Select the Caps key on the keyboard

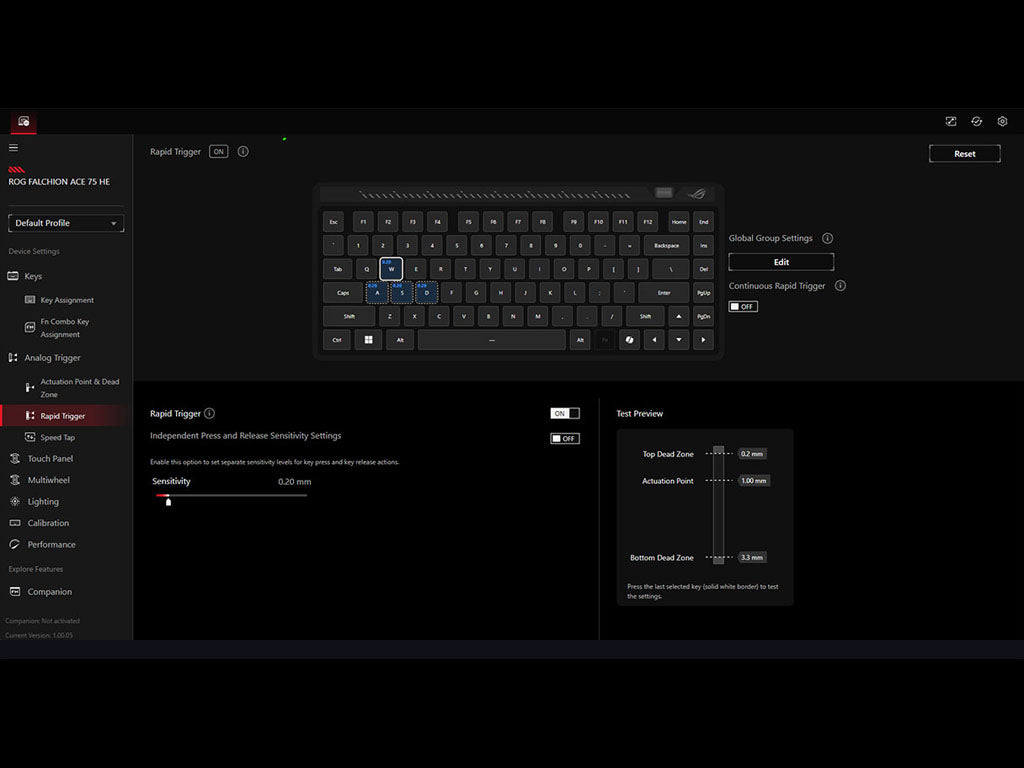[343, 293]
